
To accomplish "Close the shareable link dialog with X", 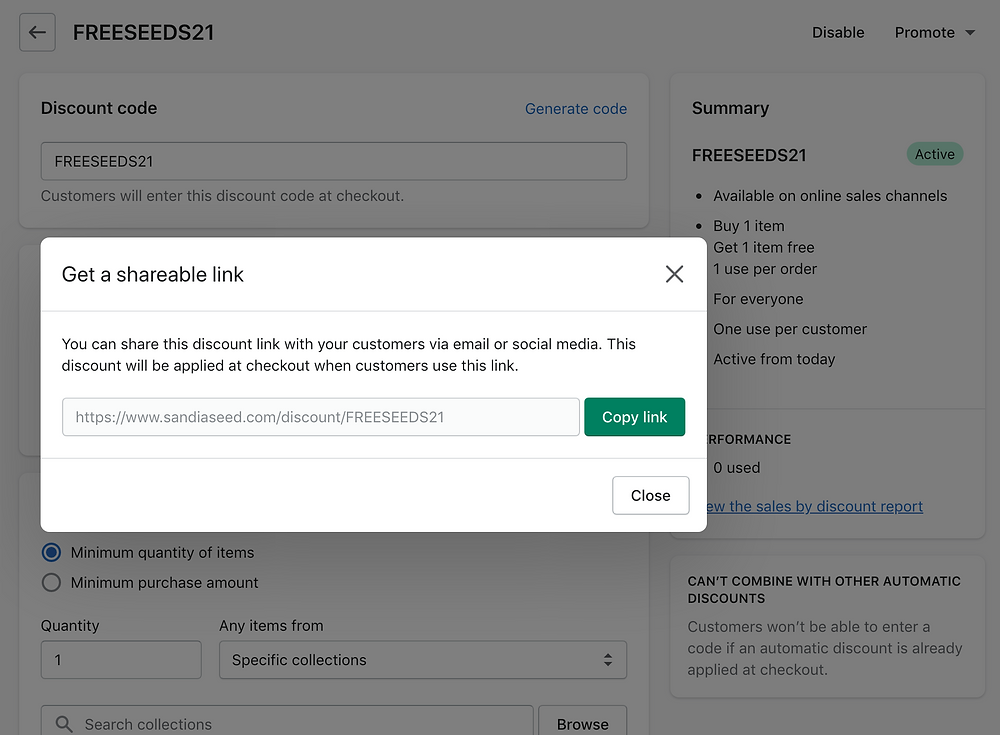I will click(675, 274).
